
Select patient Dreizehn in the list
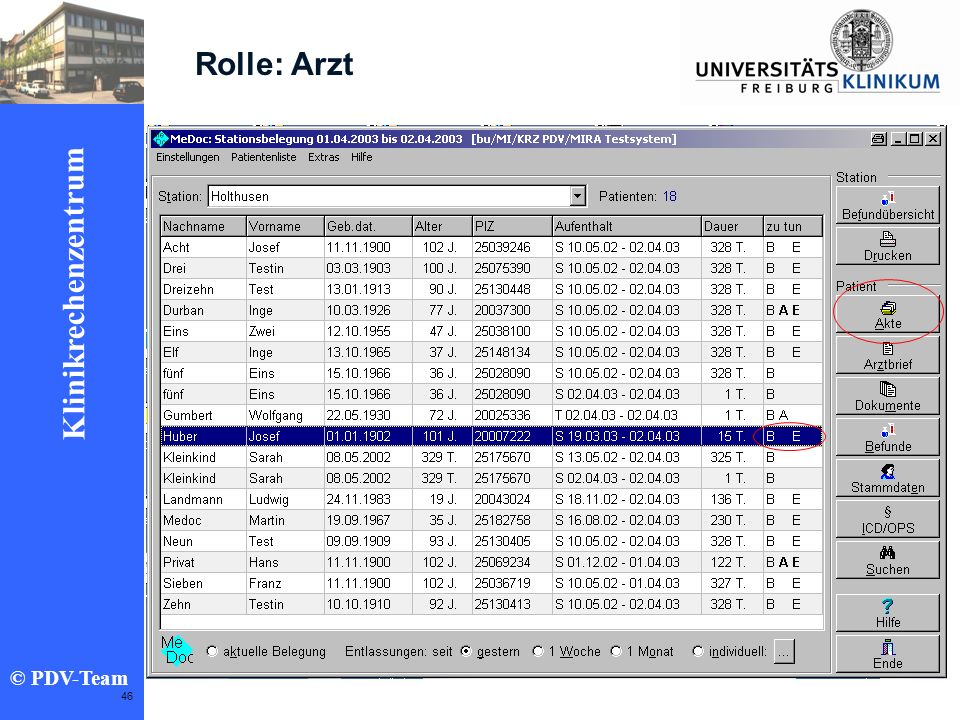(x=491, y=289)
